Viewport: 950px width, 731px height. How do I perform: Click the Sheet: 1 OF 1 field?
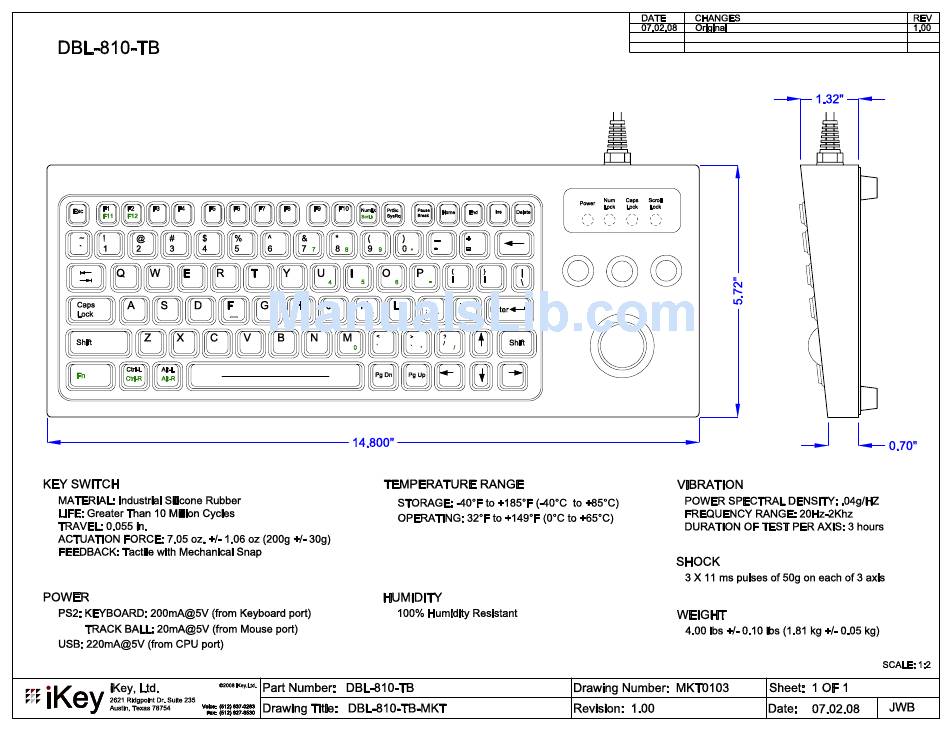[853, 687]
